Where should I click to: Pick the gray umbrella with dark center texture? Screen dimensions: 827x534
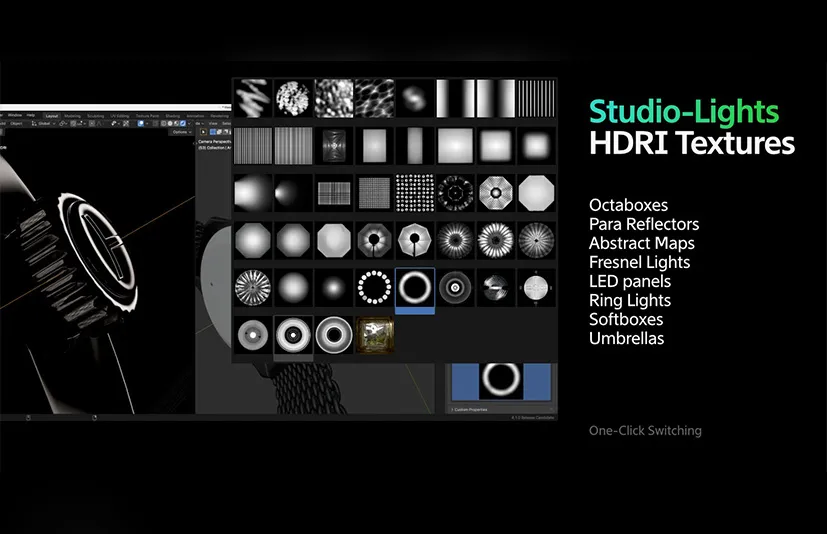[x=374, y=240]
